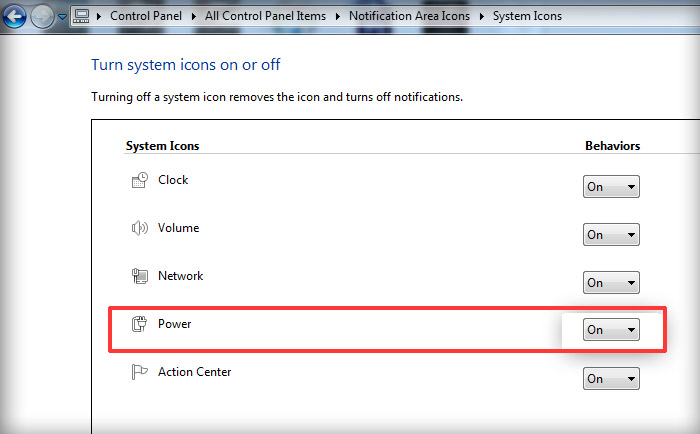
Task: Navigate to Notification Area Icons breadcrumb
Action: 409,16
